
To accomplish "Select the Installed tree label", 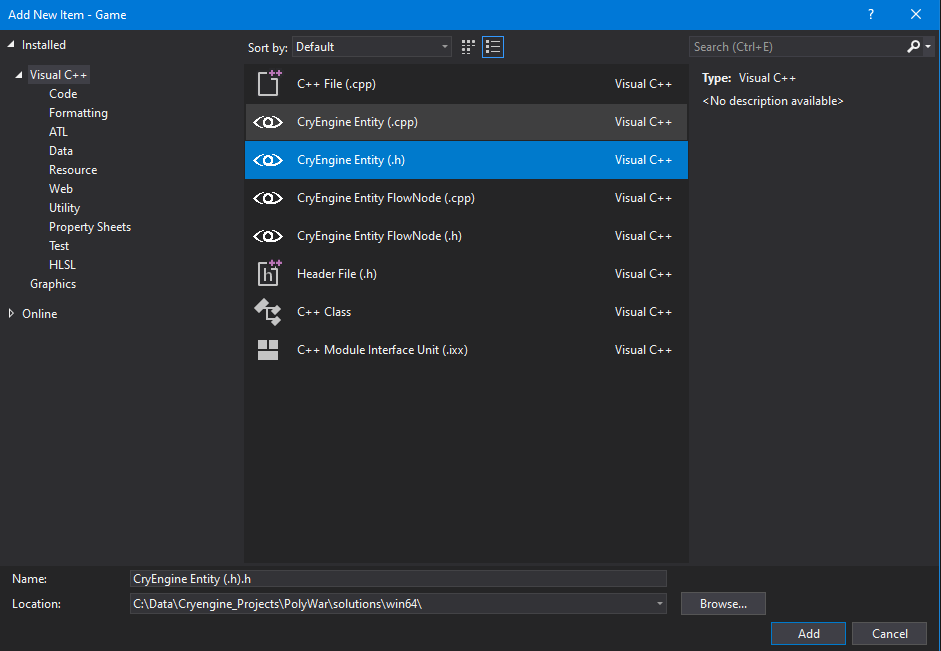I will [x=44, y=45].
